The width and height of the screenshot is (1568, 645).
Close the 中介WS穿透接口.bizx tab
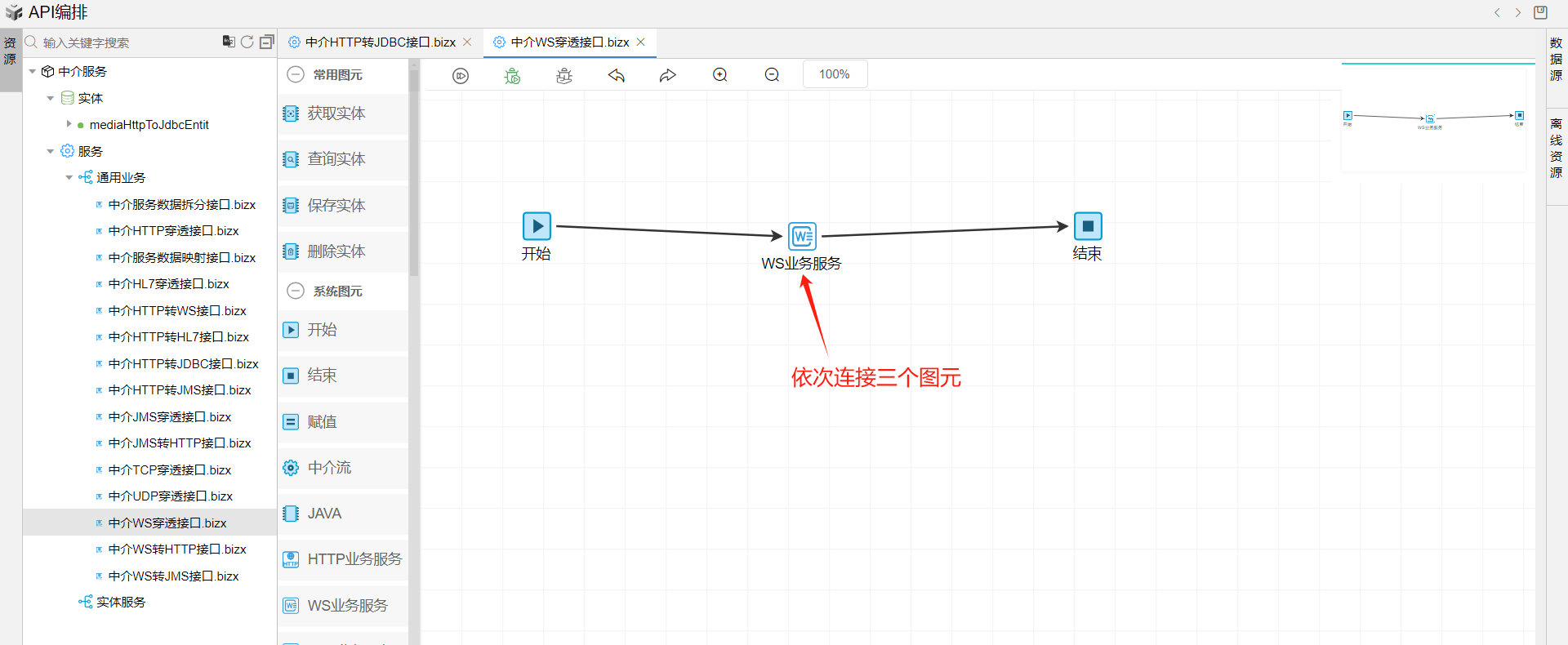pyautogui.click(x=641, y=42)
